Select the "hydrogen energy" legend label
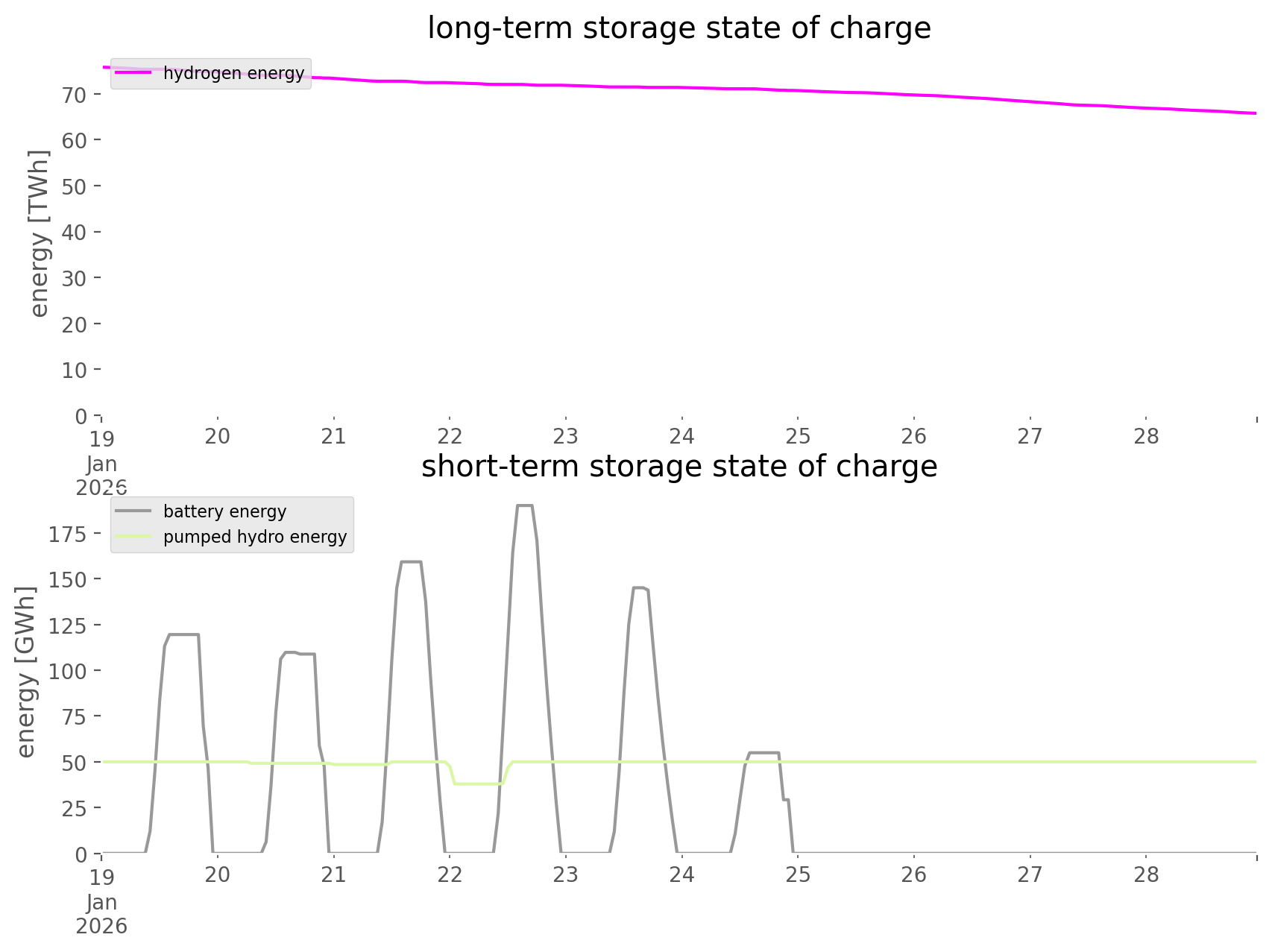The width and height of the screenshot is (1272, 952). pyautogui.click(x=233, y=73)
